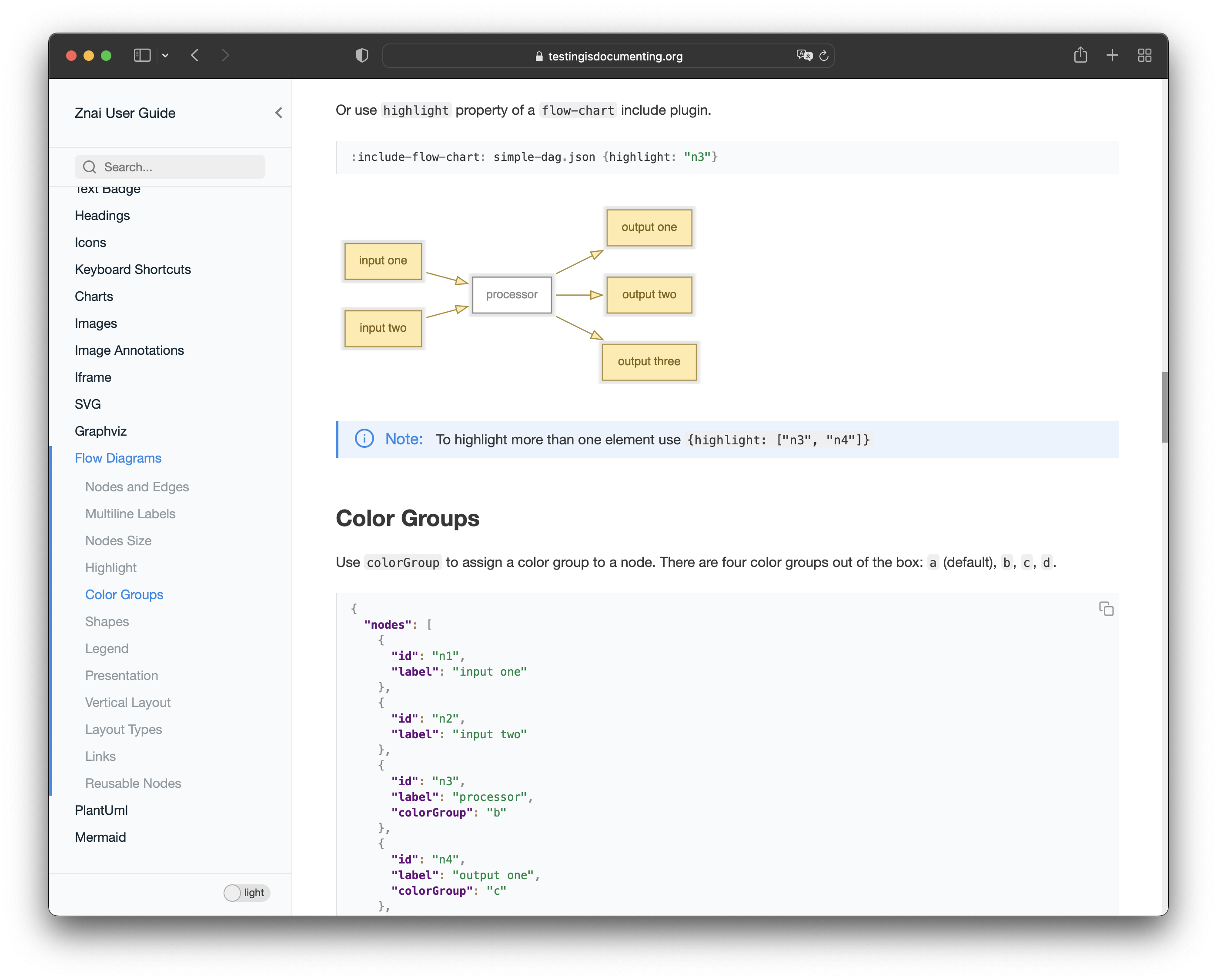The width and height of the screenshot is (1217, 980).
Task: Collapse the Znai sidebar panel
Action: tap(278, 113)
